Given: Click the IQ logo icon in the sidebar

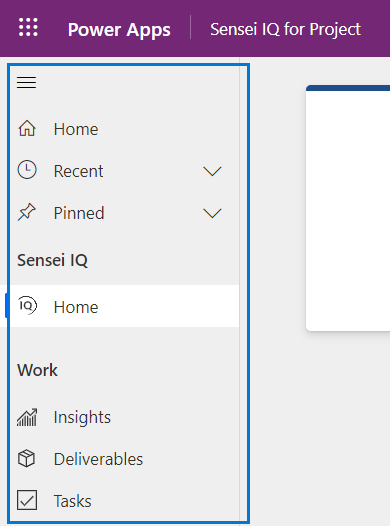Looking at the screenshot, I should point(27,306).
